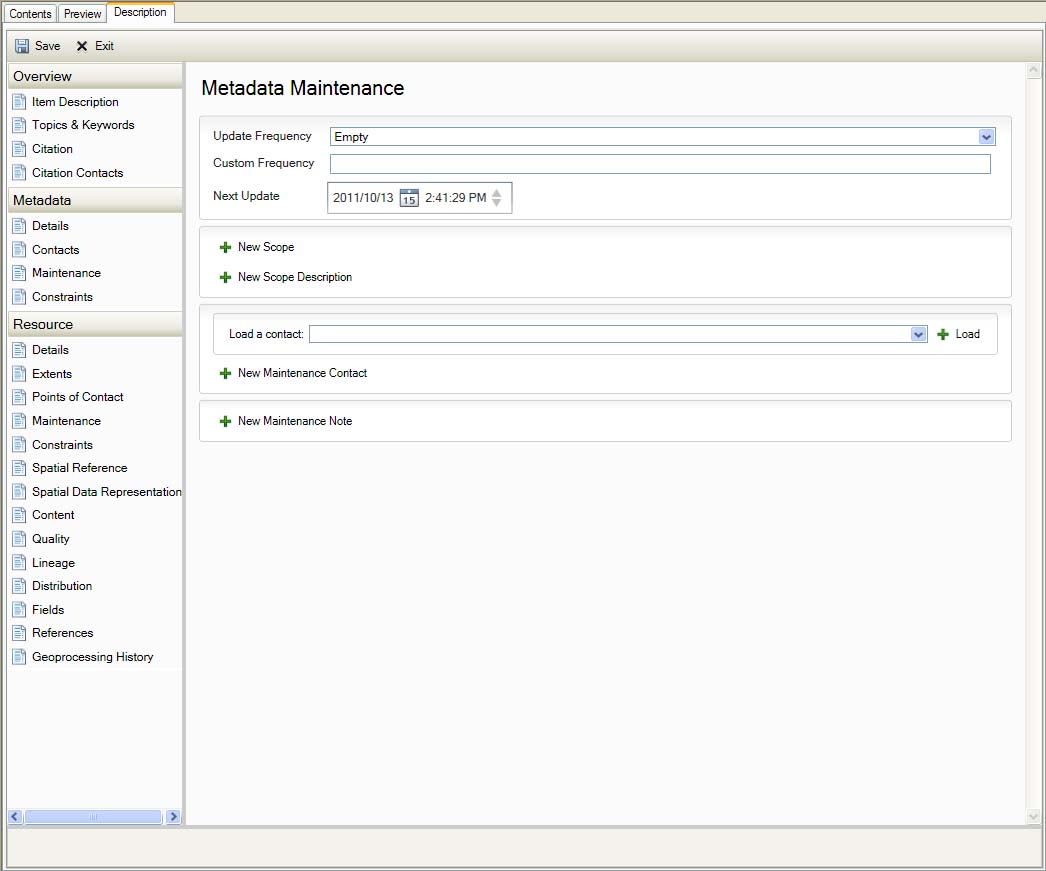
Task: Click the green plus Load icon
Action: (x=943, y=334)
